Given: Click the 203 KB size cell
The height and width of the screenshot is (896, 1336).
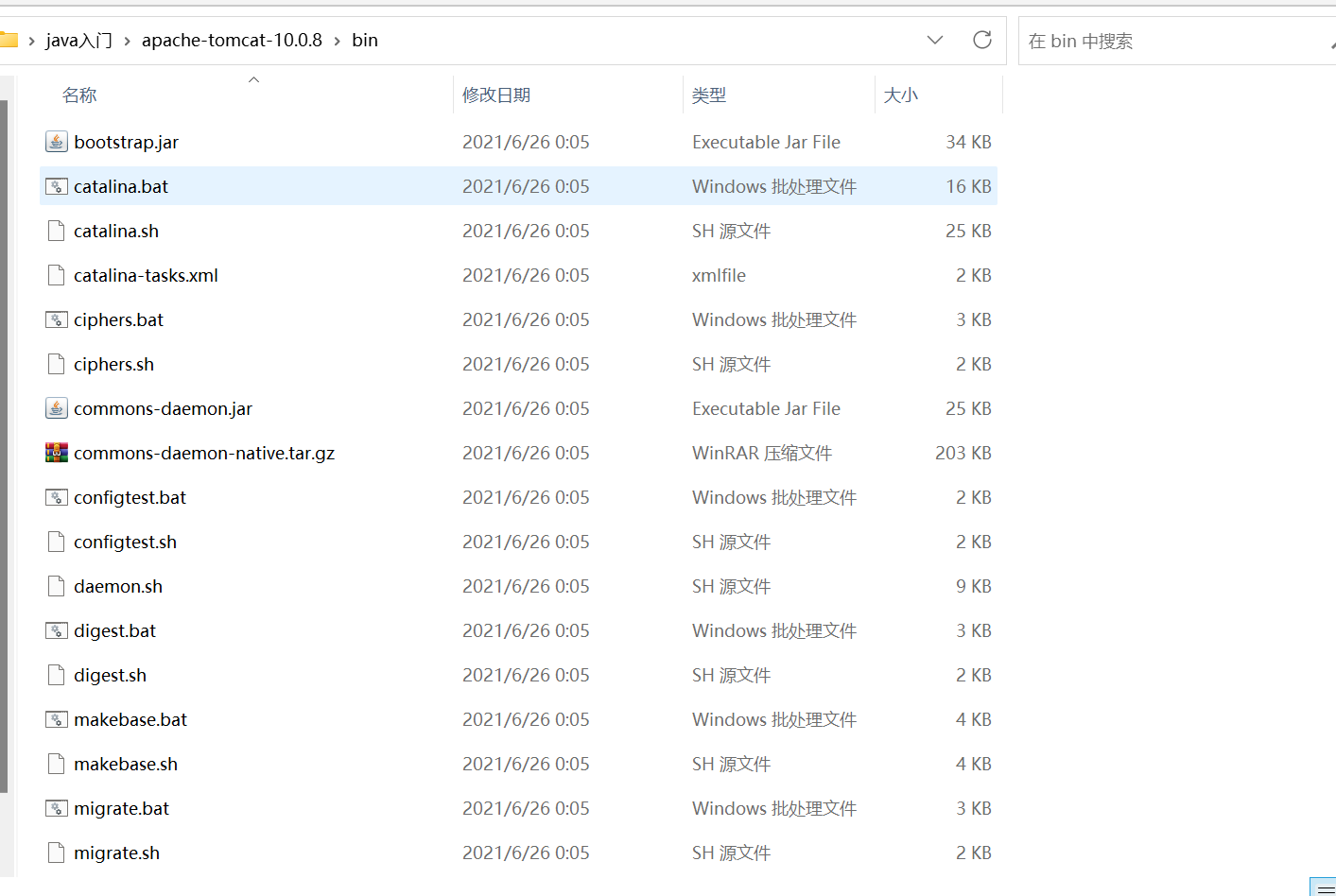Looking at the screenshot, I should coord(963,453).
